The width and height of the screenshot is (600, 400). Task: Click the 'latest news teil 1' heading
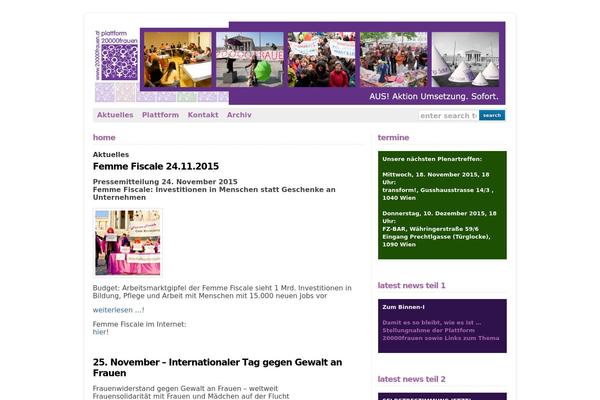[411, 285]
